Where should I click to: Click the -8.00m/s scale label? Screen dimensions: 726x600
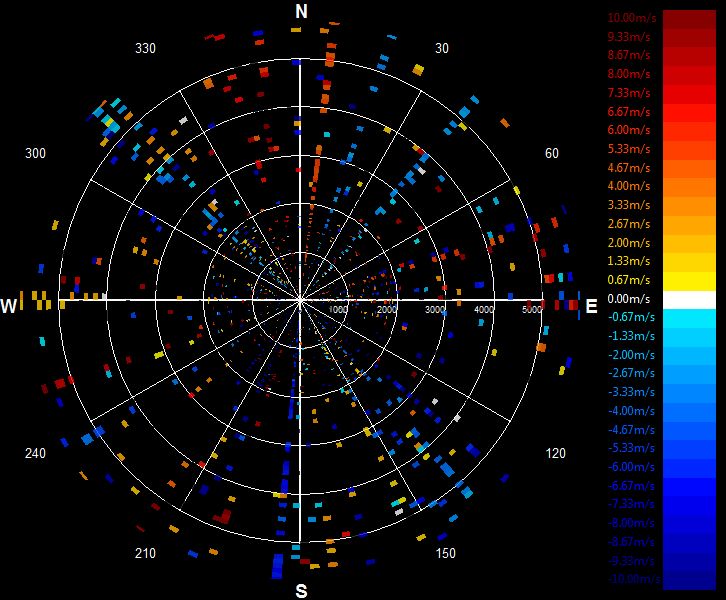coord(631,523)
